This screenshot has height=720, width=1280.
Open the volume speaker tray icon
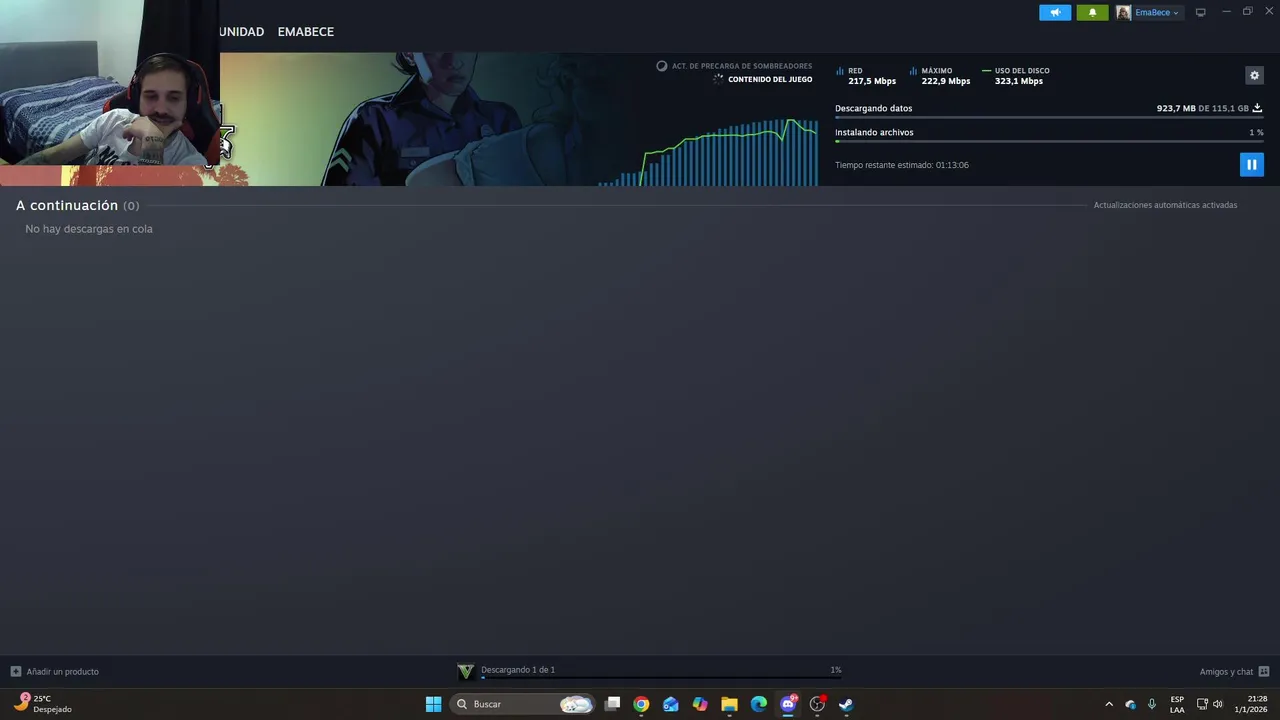coord(1218,704)
